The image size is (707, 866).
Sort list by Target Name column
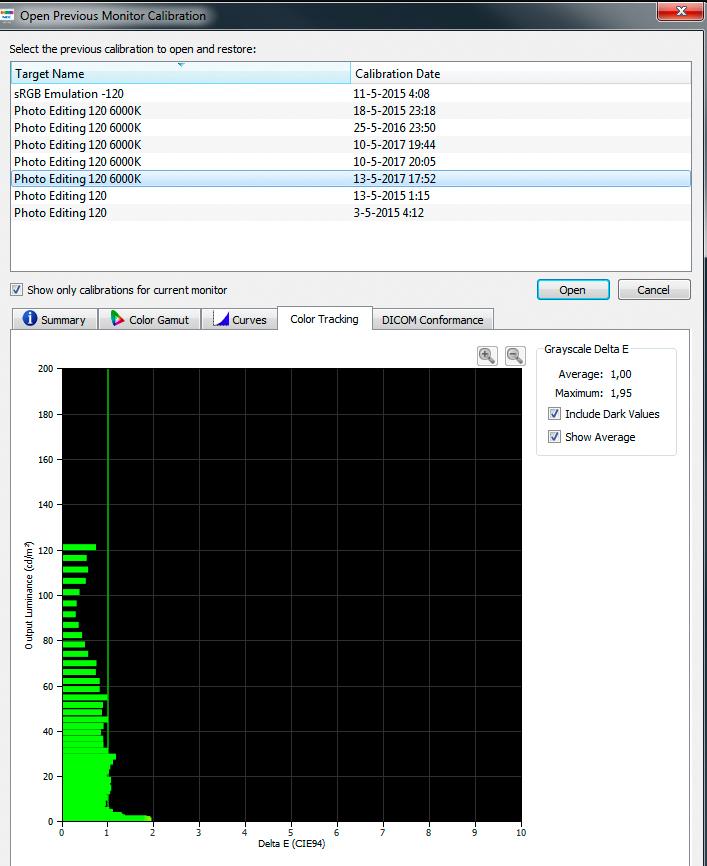(181, 73)
